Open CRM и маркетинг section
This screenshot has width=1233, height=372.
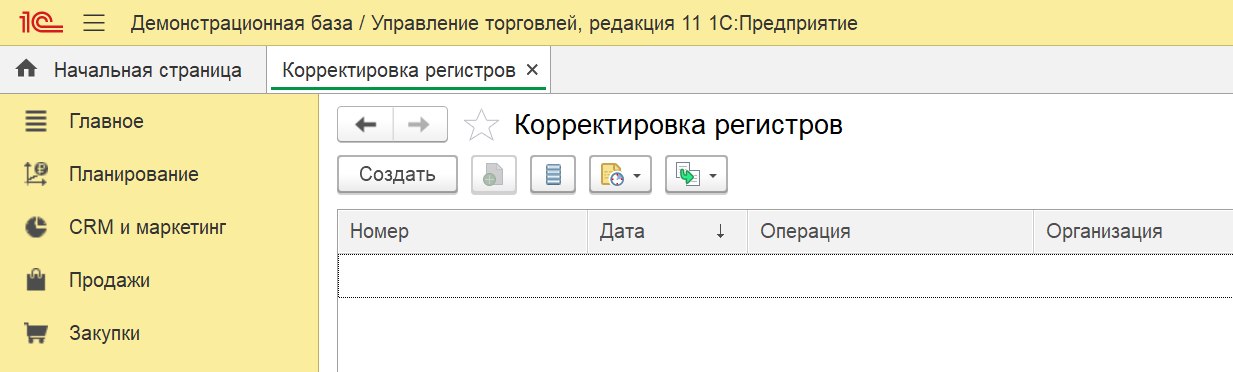pos(147,227)
